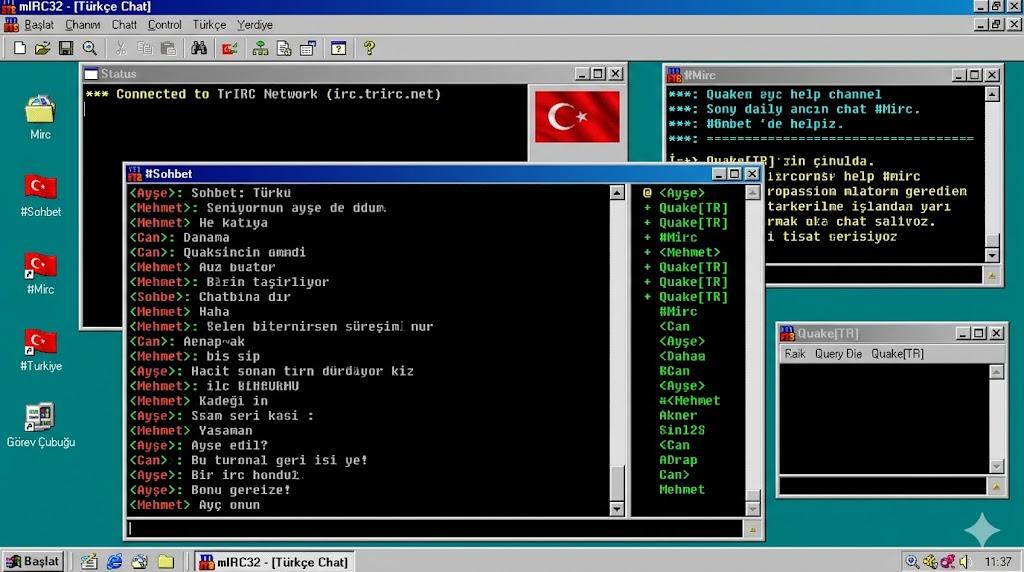
Task: Open the Chanım menu
Action: point(82,25)
